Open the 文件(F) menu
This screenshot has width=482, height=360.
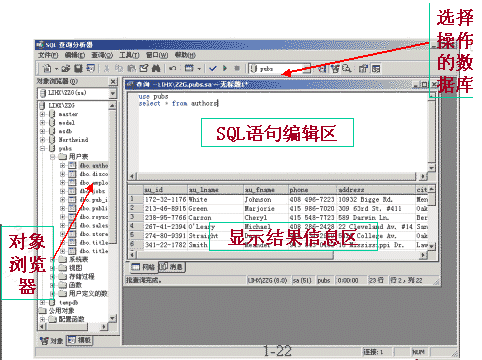pyautogui.click(x=48, y=55)
